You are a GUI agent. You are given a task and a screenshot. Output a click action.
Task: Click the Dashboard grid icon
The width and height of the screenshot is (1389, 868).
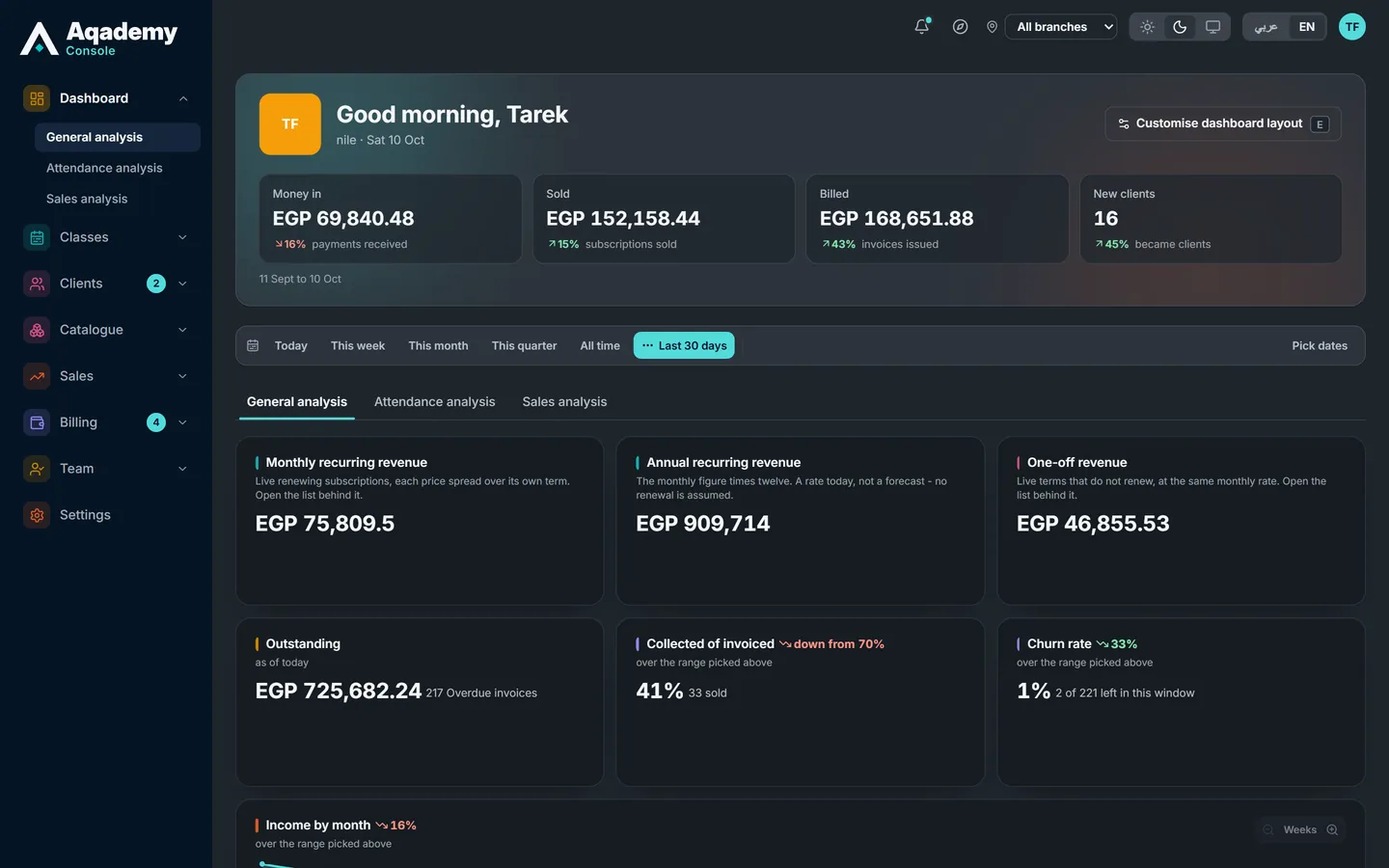point(37,98)
